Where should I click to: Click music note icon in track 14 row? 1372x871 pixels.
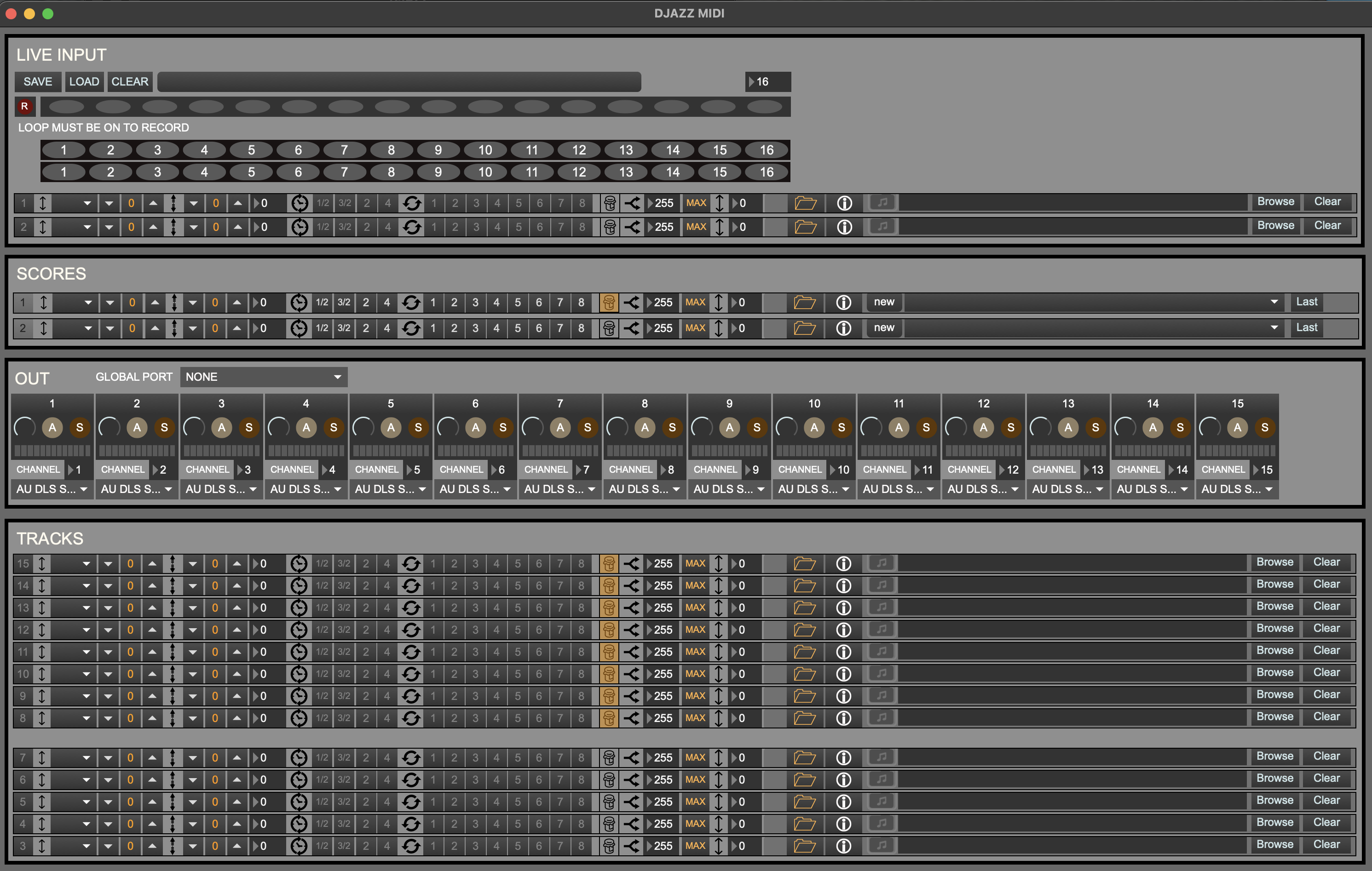click(x=882, y=585)
